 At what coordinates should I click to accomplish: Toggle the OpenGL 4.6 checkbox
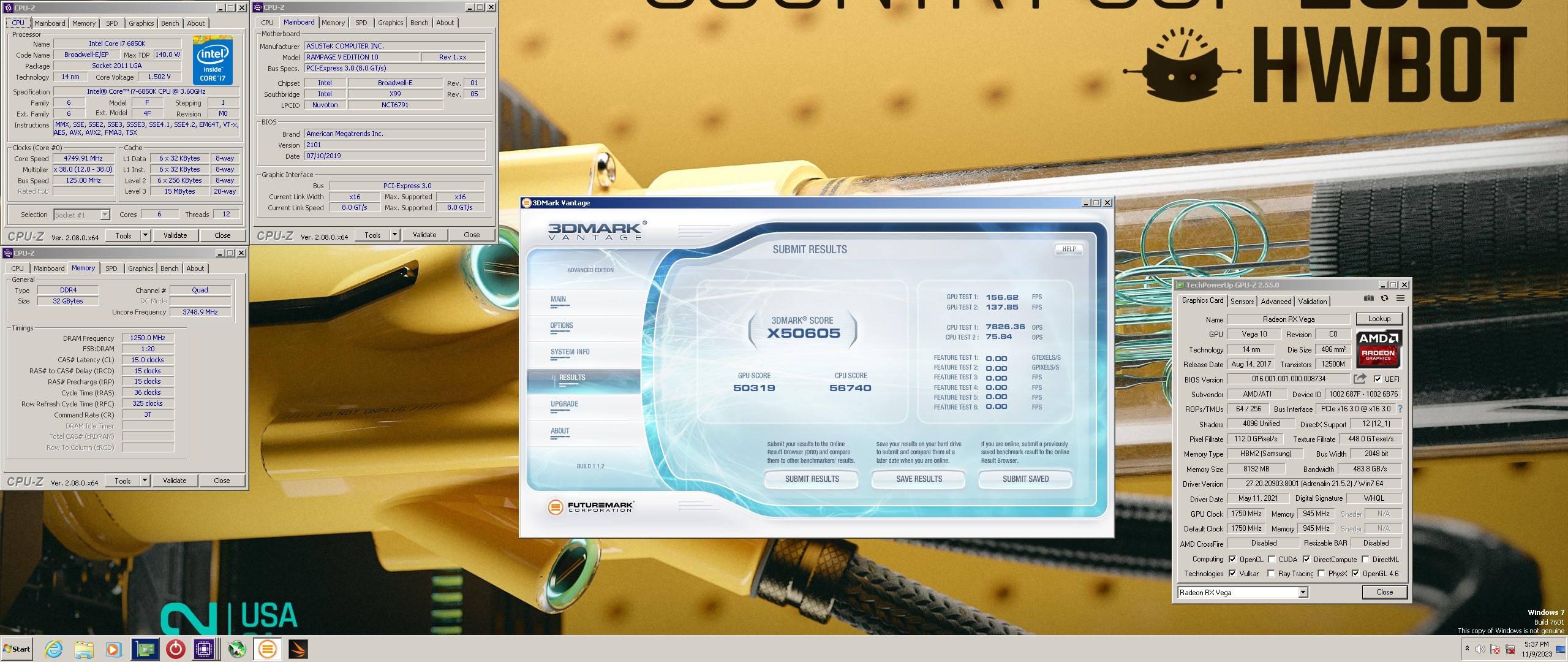[x=1355, y=573]
